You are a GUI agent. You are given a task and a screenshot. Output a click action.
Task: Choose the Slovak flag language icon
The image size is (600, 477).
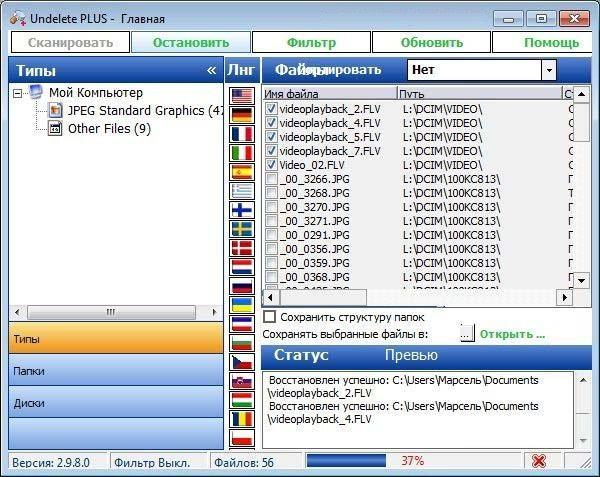[x=242, y=381]
